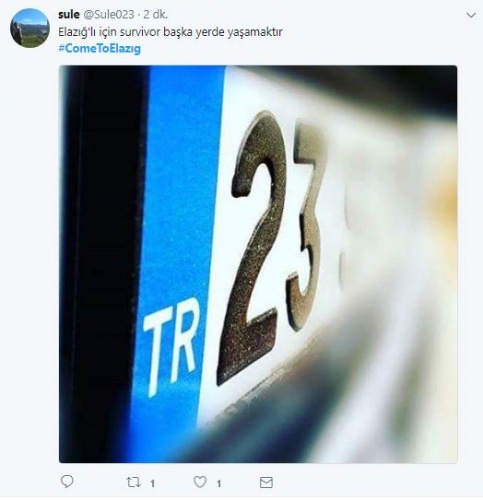The height and width of the screenshot is (500, 483).
Task: Click the @Sule023 handle
Action: 108,14
